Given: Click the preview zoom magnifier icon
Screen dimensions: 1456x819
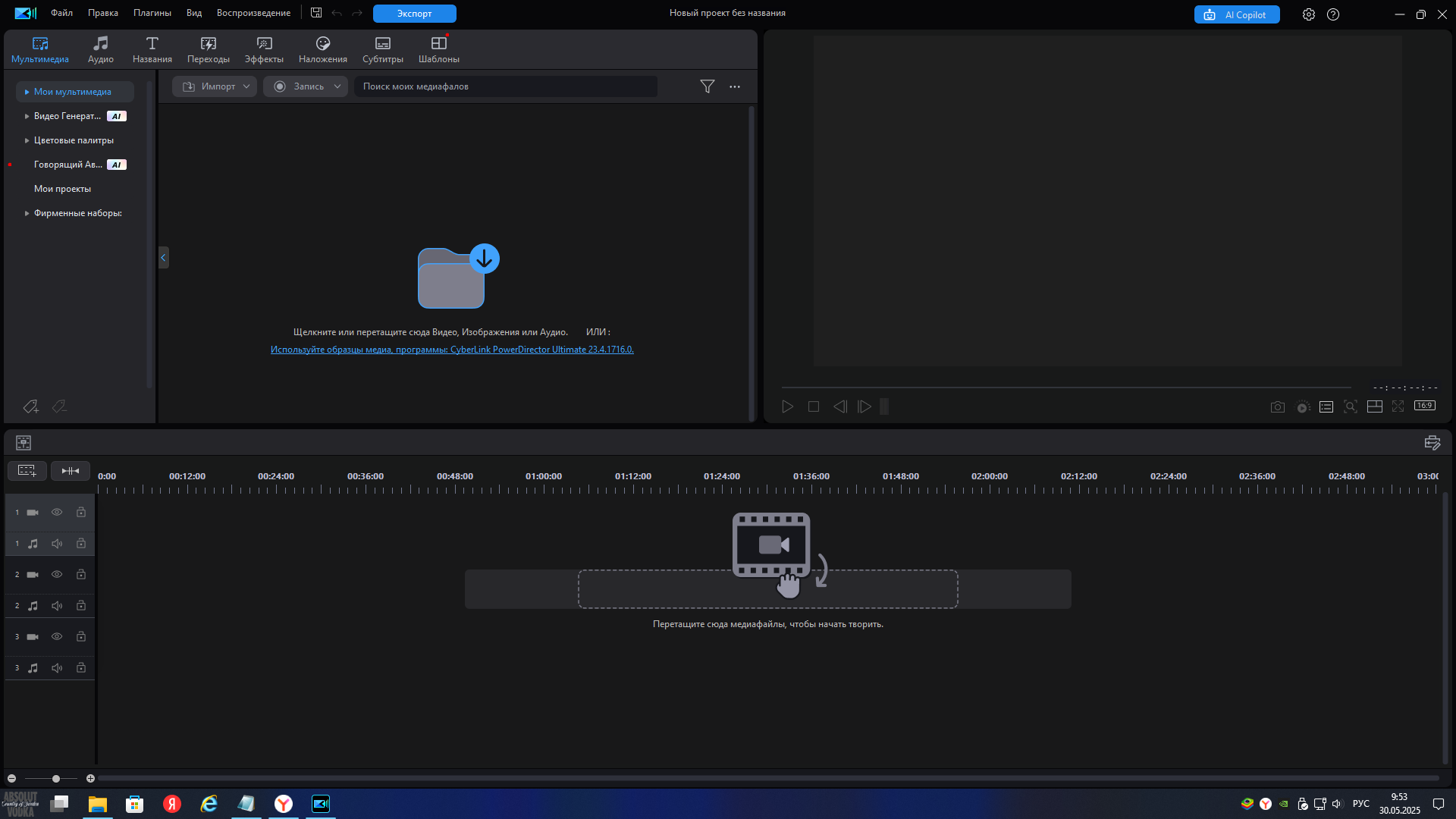Looking at the screenshot, I should pyautogui.click(x=1350, y=407).
